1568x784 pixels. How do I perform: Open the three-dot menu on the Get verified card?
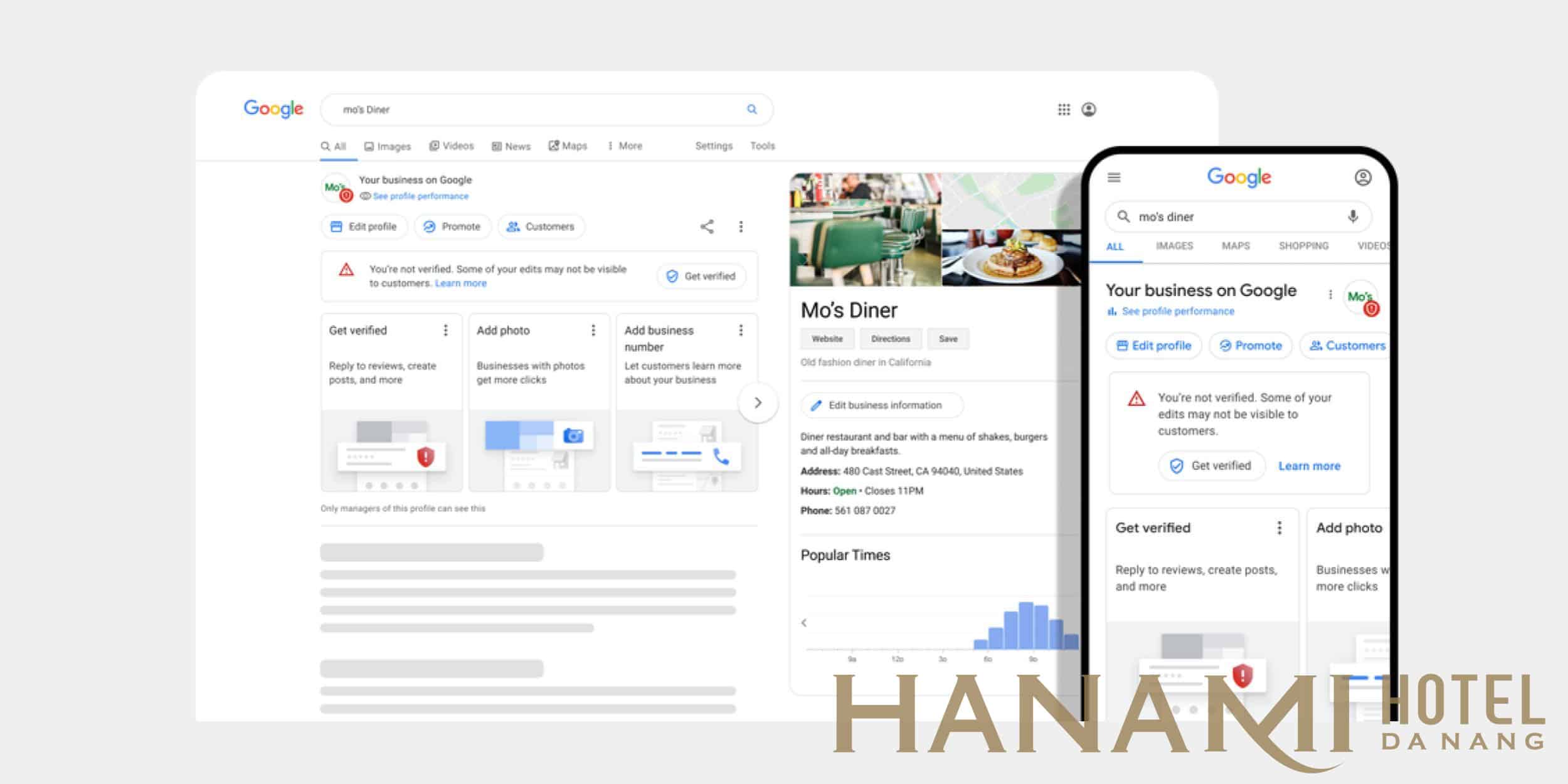(445, 330)
